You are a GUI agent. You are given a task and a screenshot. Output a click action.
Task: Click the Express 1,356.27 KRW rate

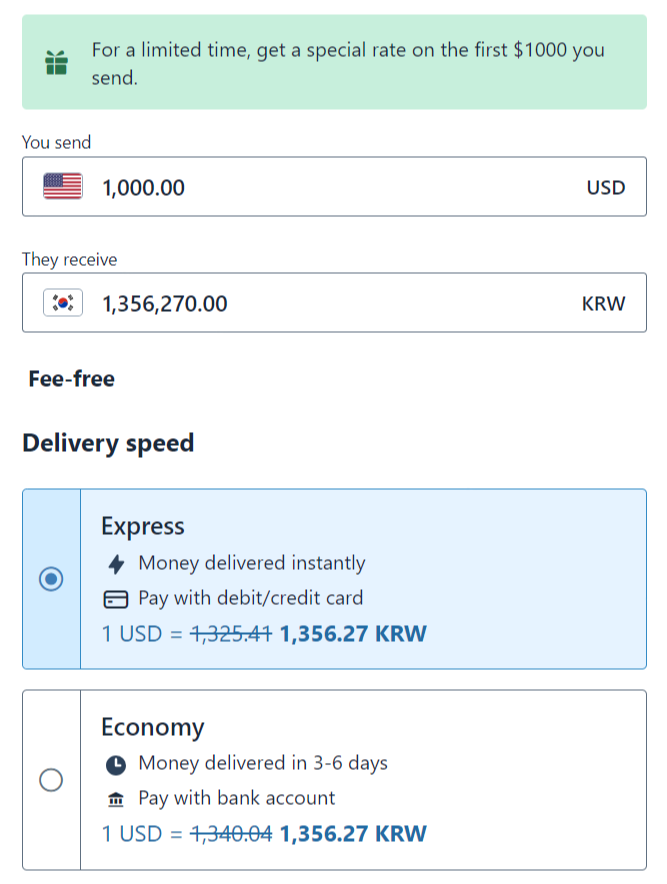[353, 634]
